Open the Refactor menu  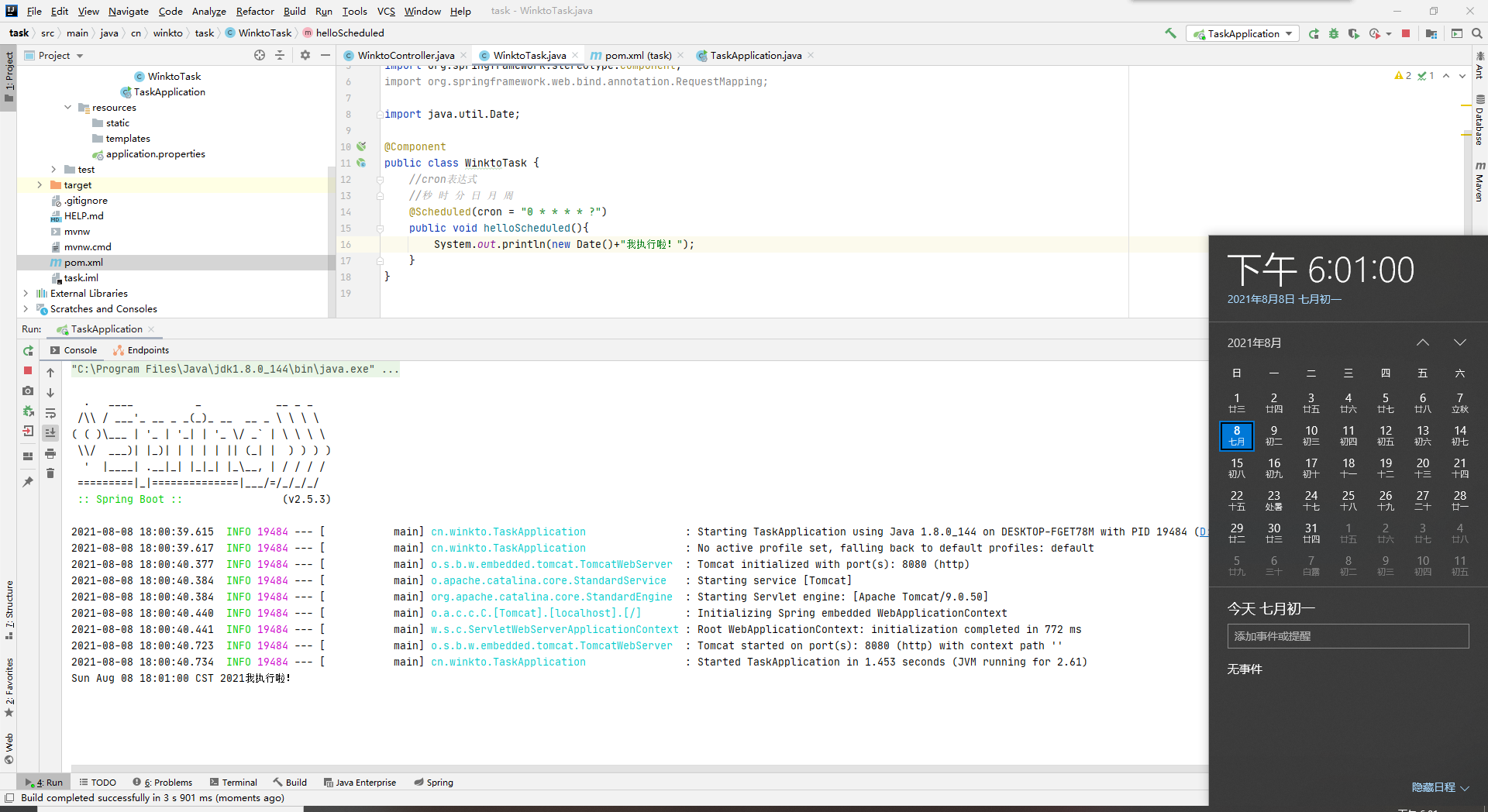click(255, 11)
